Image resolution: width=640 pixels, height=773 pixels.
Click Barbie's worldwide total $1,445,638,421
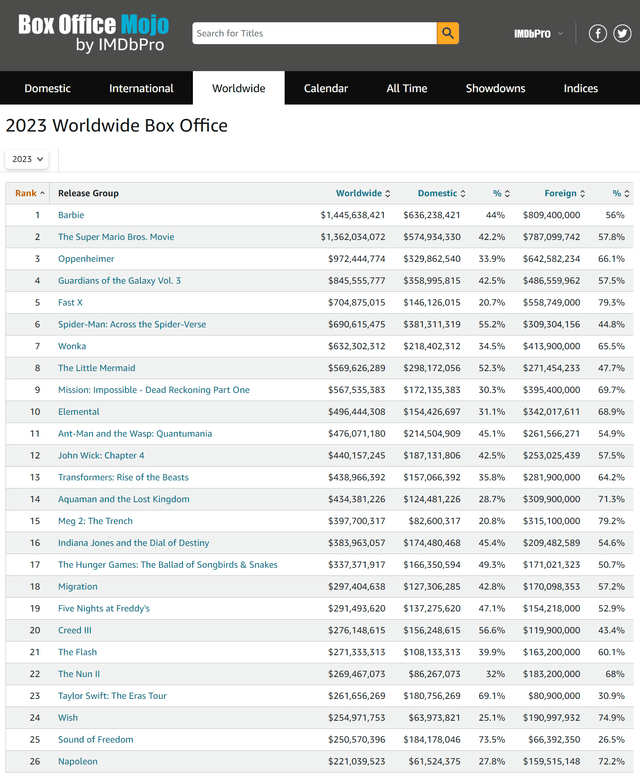tap(353, 215)
